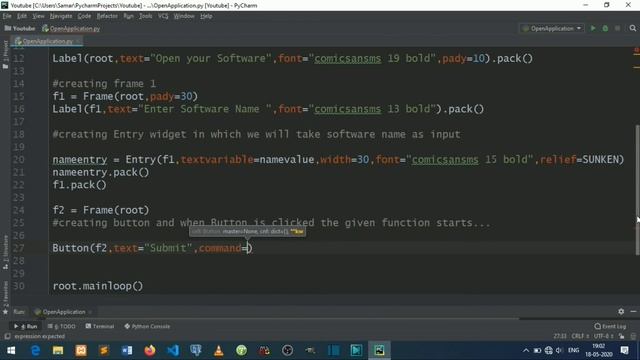
Task: Click the Stop process icon in toolbar
Action: [618, 28]
